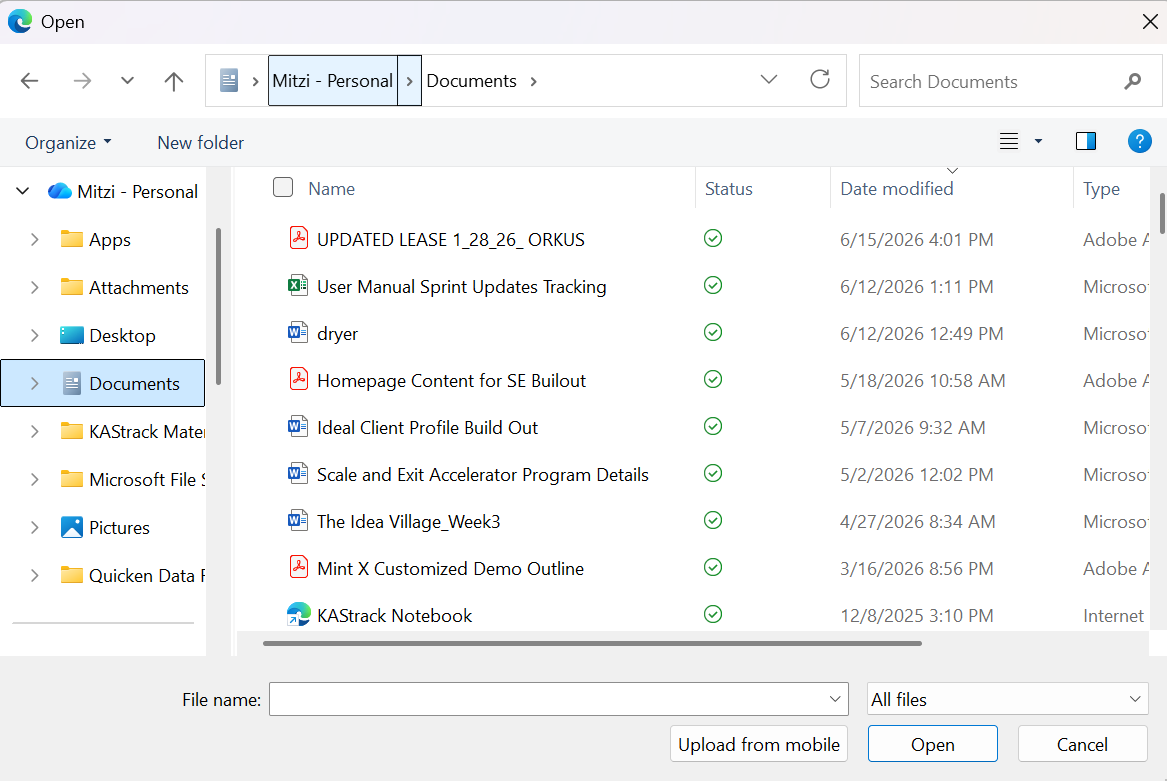Click the search magnifier icon
The height and width of the screenshot is (781, 1167).
coord(1132,81)
